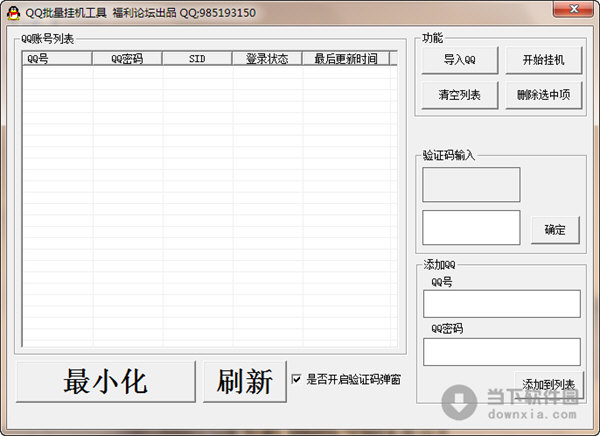Screen dimensions: 600x436
Task: Click 删除选中项 to delete selected item
Action: pyautogui.click(x=543, y=95)
